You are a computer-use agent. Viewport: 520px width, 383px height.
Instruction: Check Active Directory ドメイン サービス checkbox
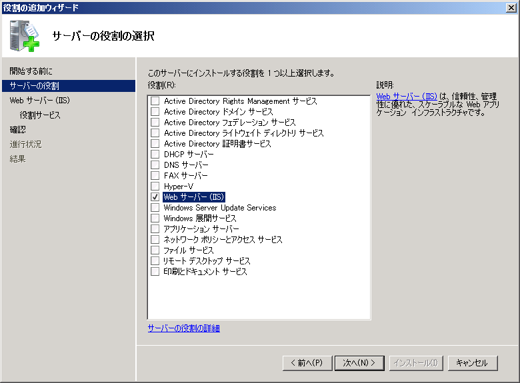click(x=155, y=112)
